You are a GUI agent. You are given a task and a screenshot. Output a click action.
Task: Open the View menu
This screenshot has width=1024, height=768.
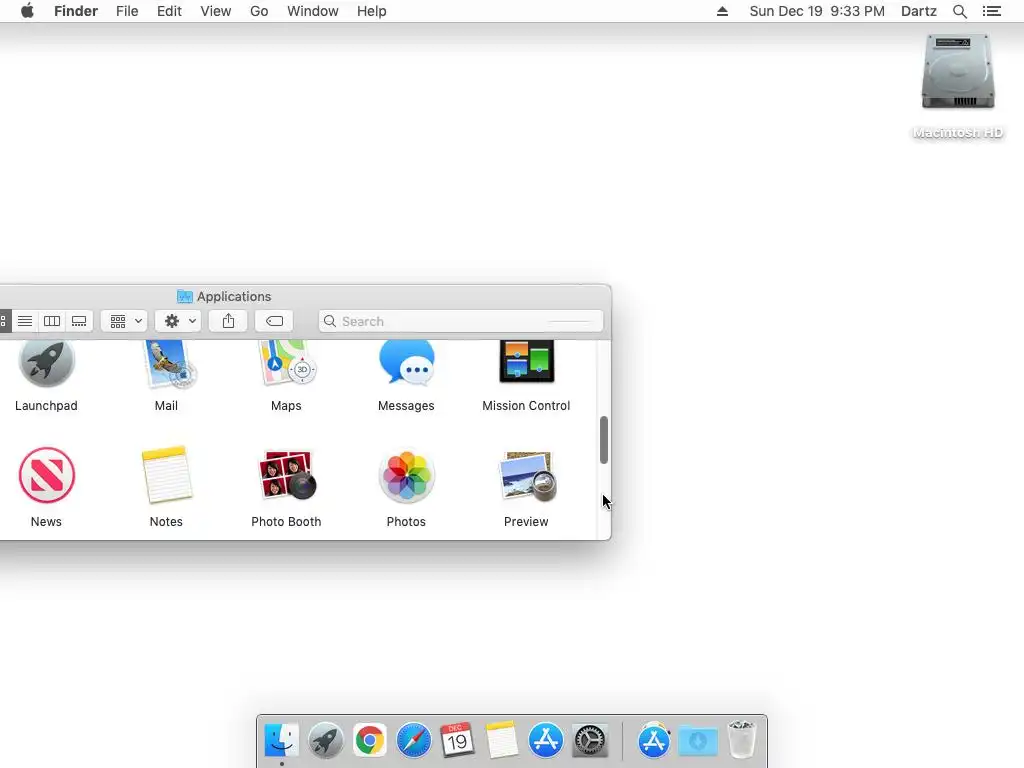click(x=216, y=11)
